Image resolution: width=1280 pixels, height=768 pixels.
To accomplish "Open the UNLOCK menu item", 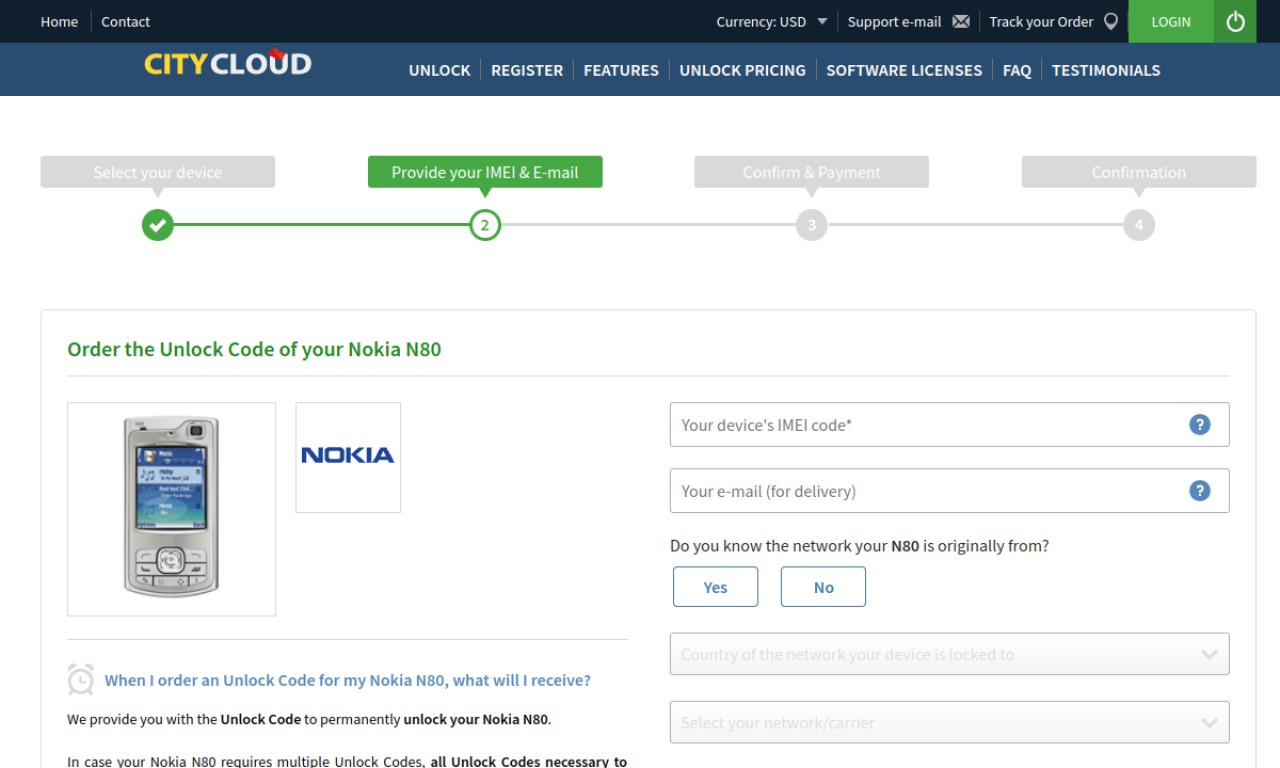I will (x=439, y=70).
